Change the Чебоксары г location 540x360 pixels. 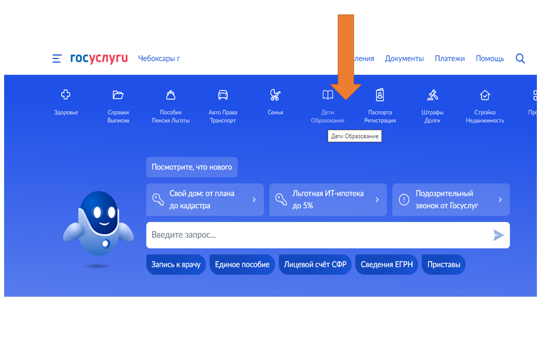(x=159, y=59)
